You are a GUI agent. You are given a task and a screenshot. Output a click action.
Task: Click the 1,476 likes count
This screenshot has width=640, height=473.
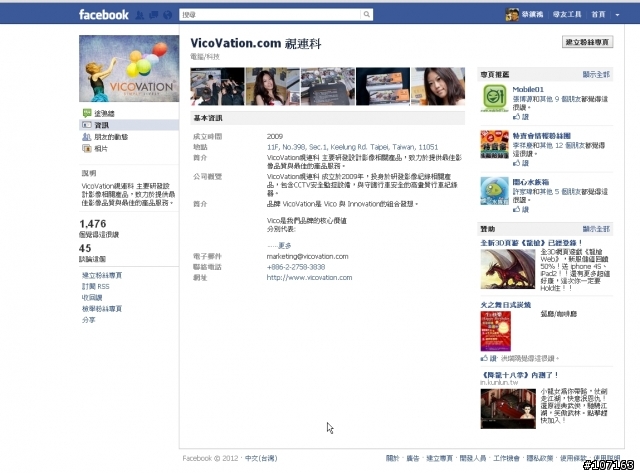point(93,224)
